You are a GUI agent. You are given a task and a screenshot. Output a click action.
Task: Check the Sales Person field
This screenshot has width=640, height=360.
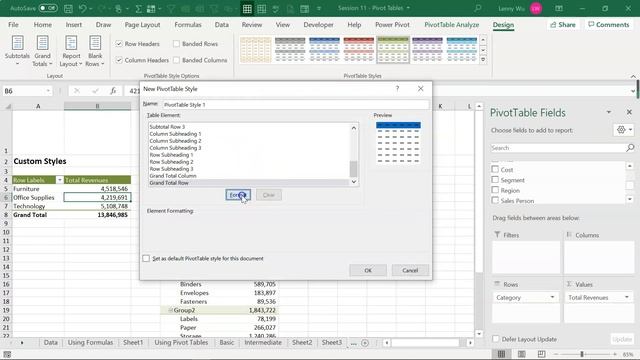[x=495, y=200]
